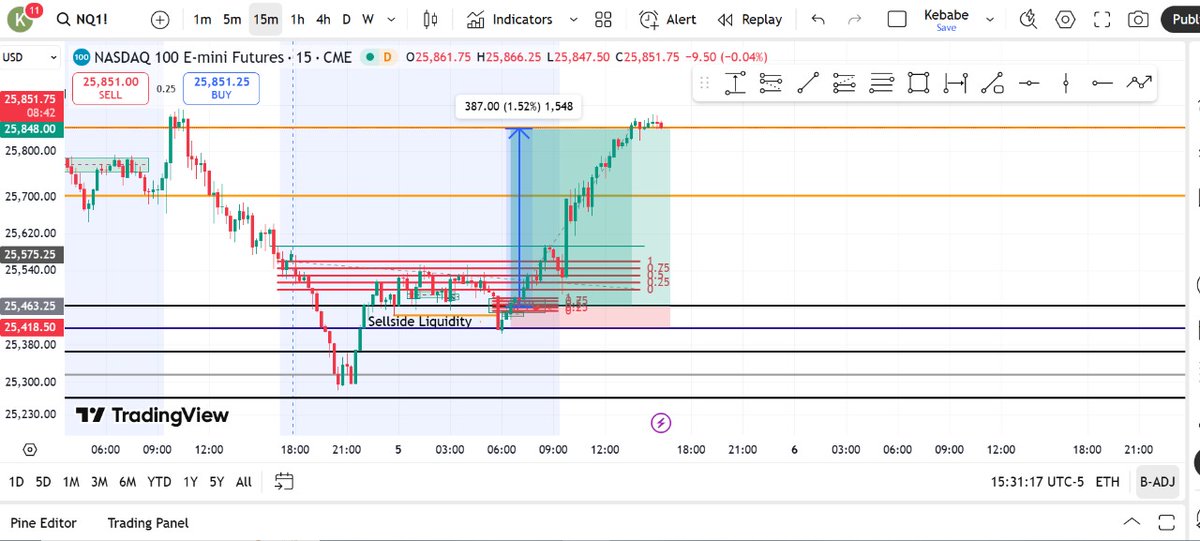Expand the timeframe interval dropdown
This screenshot has height=541, width=1200.
[x=392, y=19]
